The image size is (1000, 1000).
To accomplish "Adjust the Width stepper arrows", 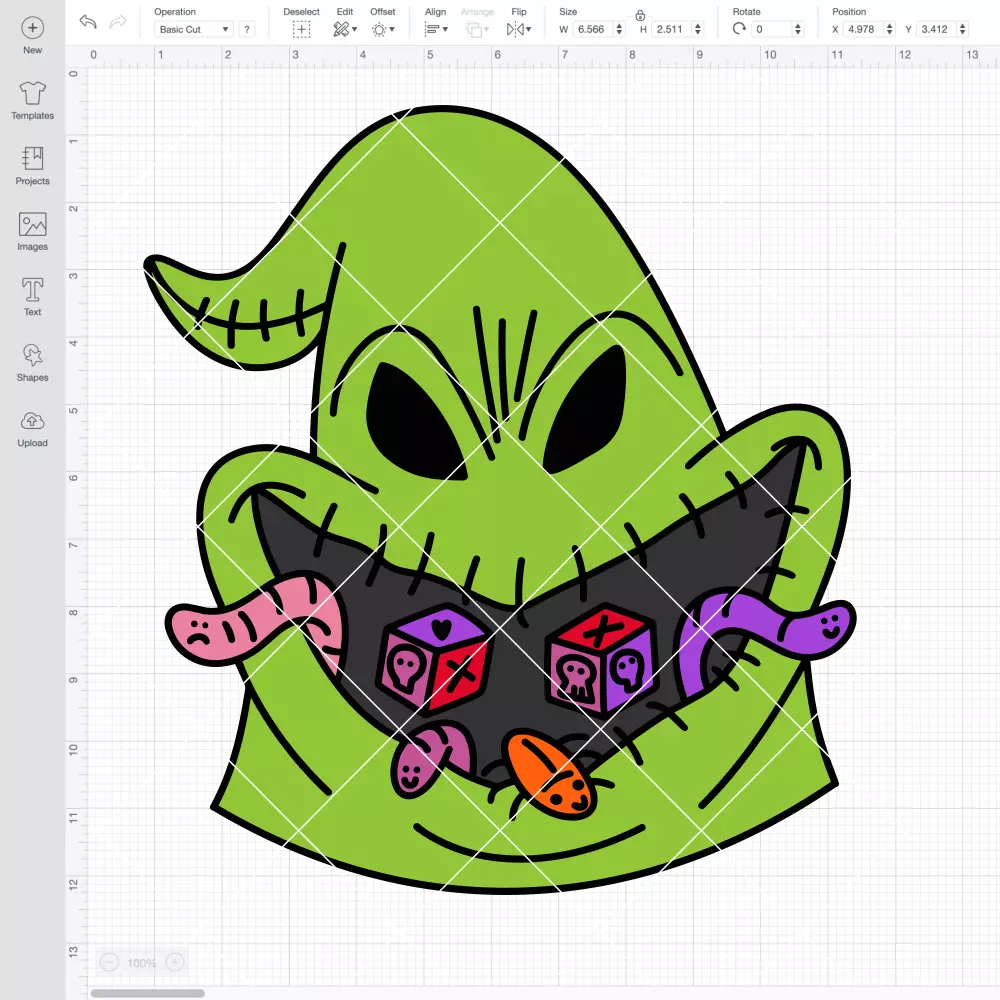I will pyautogui.click(x=619, y=29).
